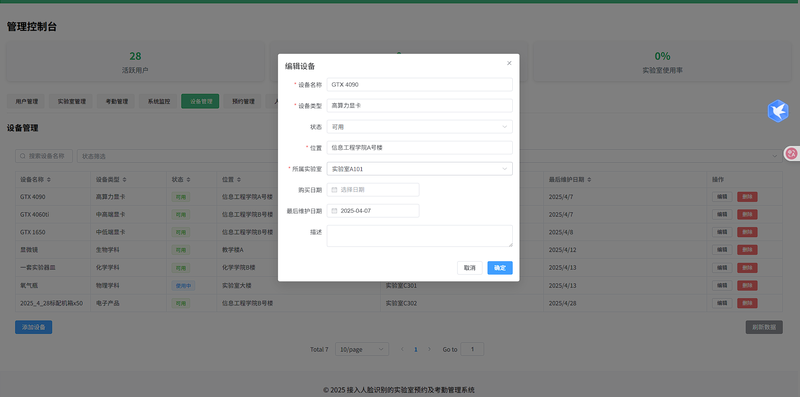This screenshot has height=397, width=800.
Task: Sort by 状态 column arrows
Action: (188, 180)
